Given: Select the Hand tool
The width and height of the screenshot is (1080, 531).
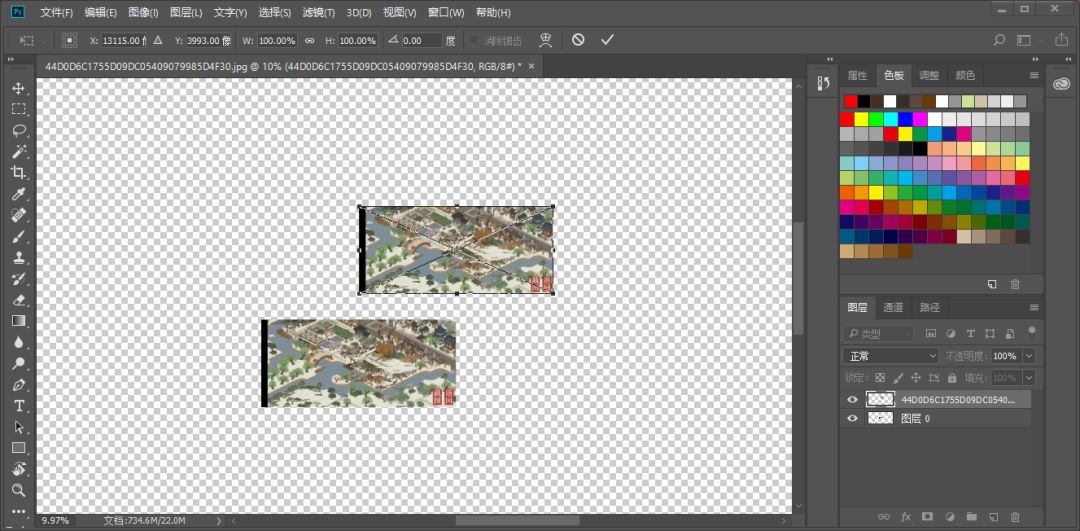Looking at the screenshot, I should click(19, 469).
